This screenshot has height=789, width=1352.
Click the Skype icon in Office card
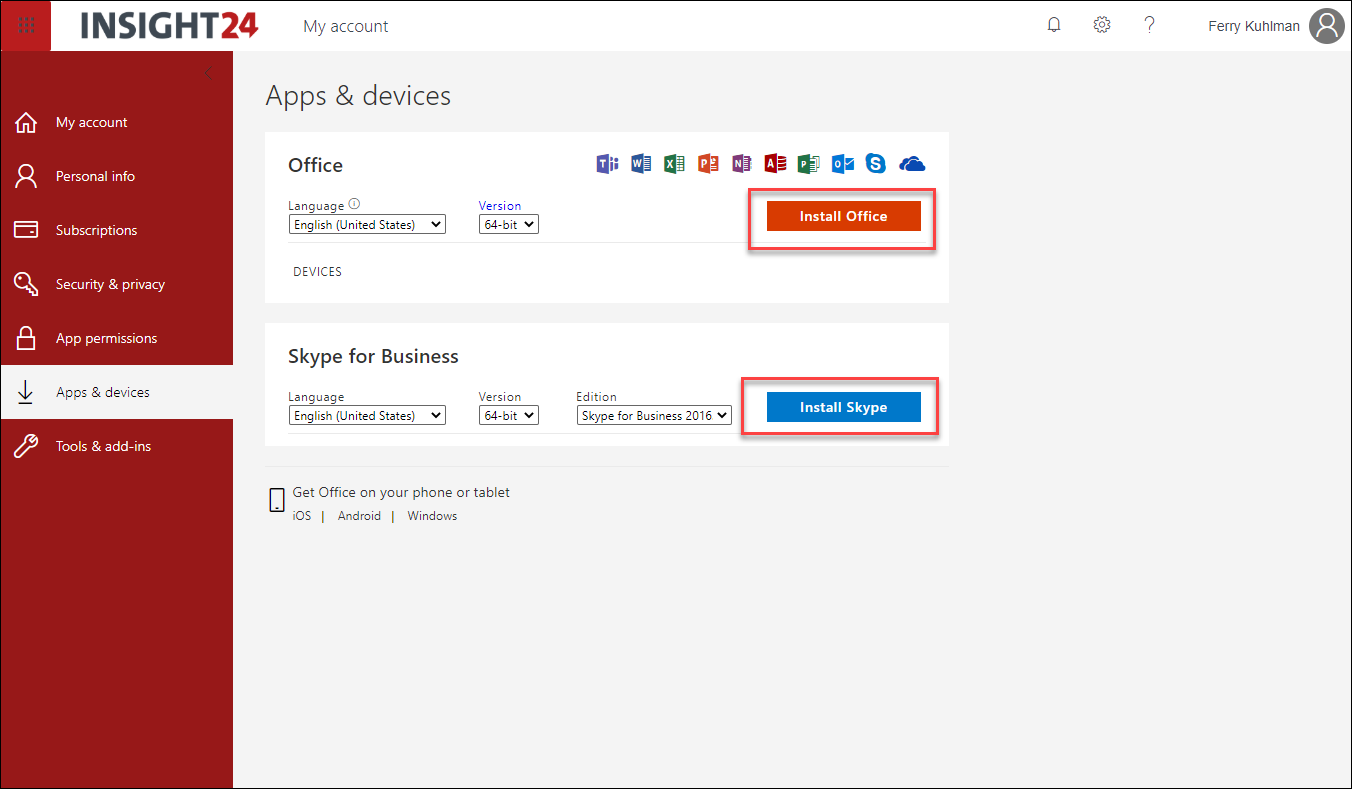876,164
